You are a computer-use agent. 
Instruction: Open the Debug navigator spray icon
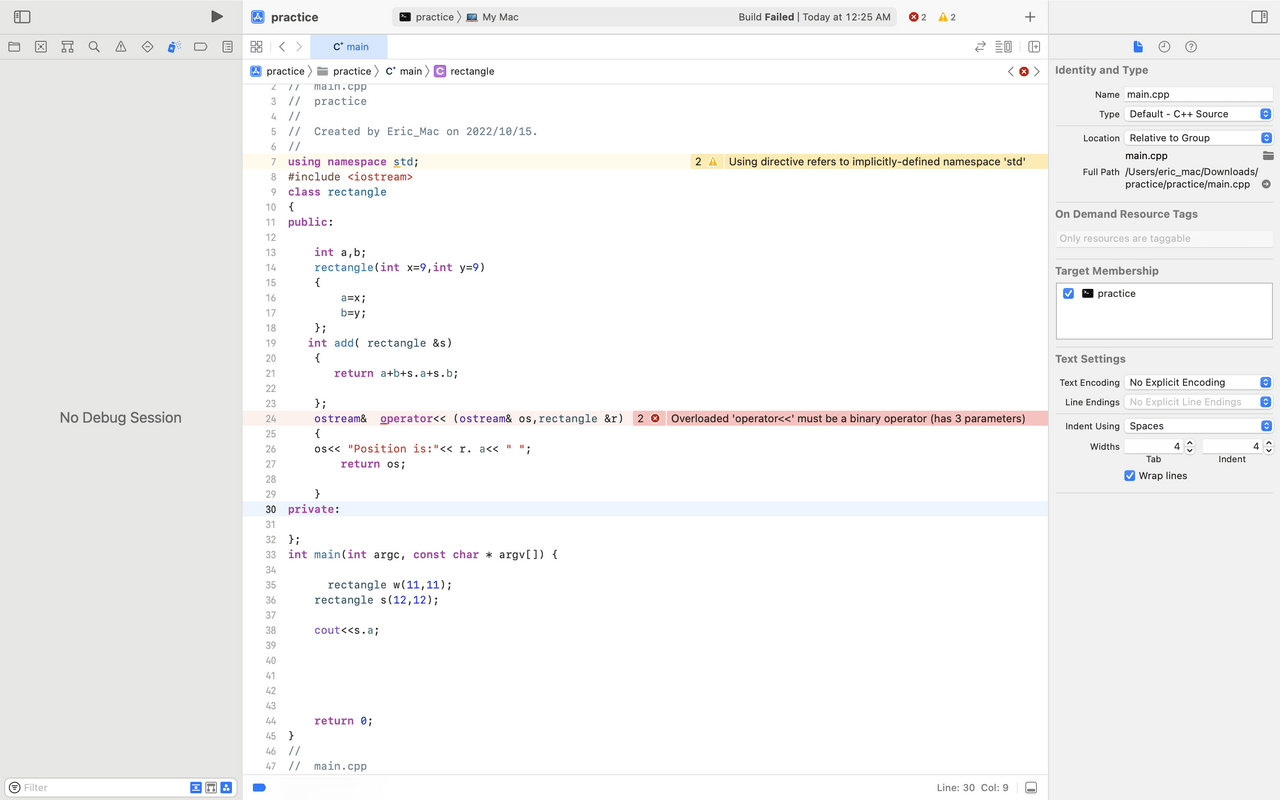[x=174, y=47]
